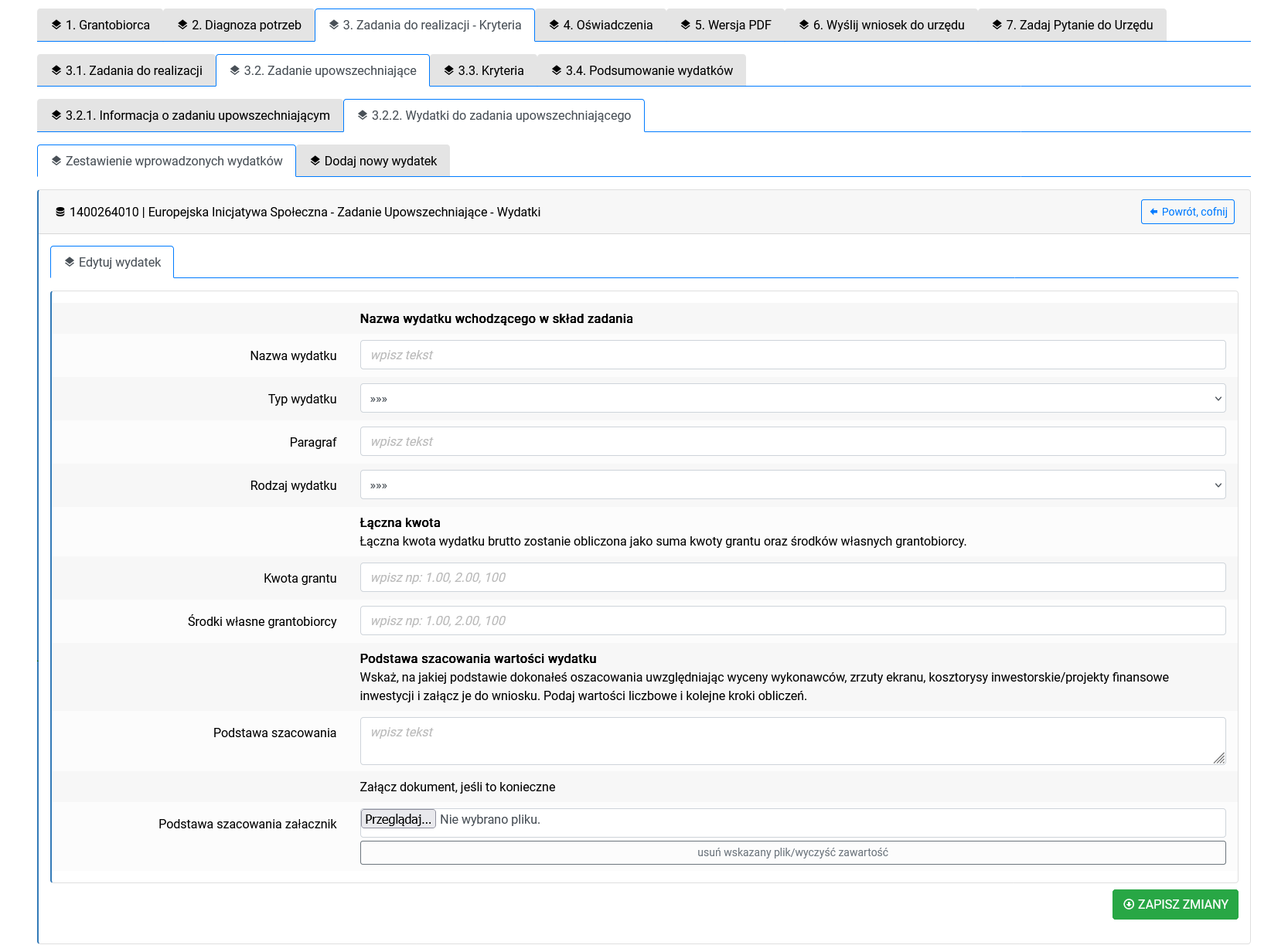Click 'usuń wskazany plik/wyczyść zawartość' button
The height and width of the screenshot is (952, 1288).
[x=792, y=852]
